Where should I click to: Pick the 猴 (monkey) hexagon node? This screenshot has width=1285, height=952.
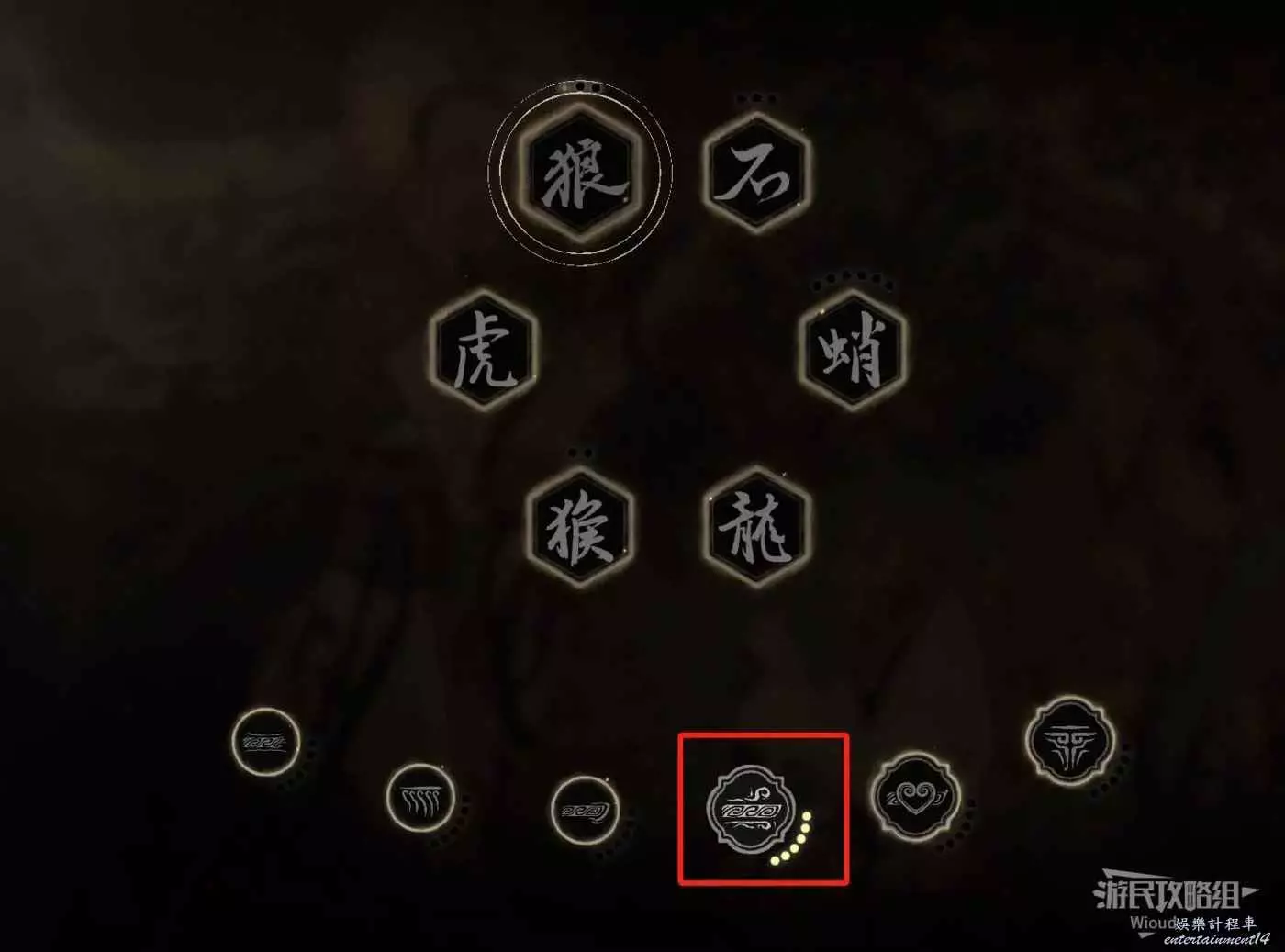point(582,526)
